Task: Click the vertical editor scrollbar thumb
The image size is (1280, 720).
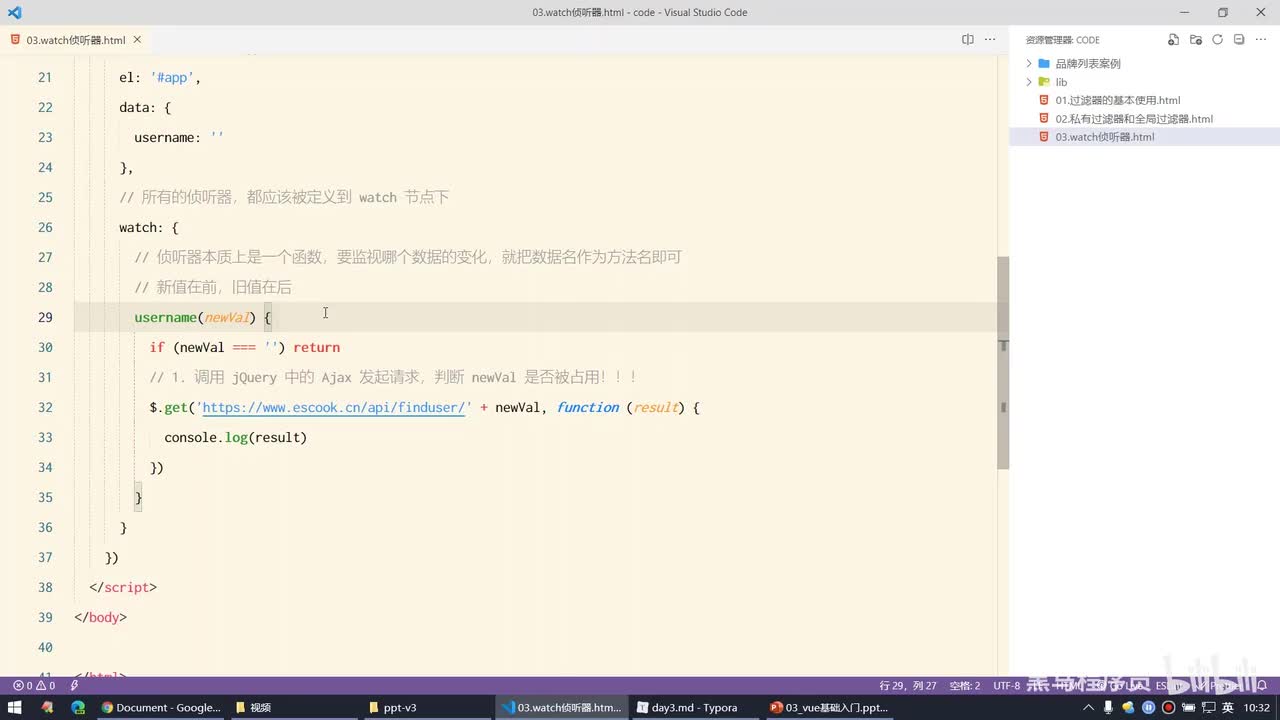Action: click(x=1003, y=362)
